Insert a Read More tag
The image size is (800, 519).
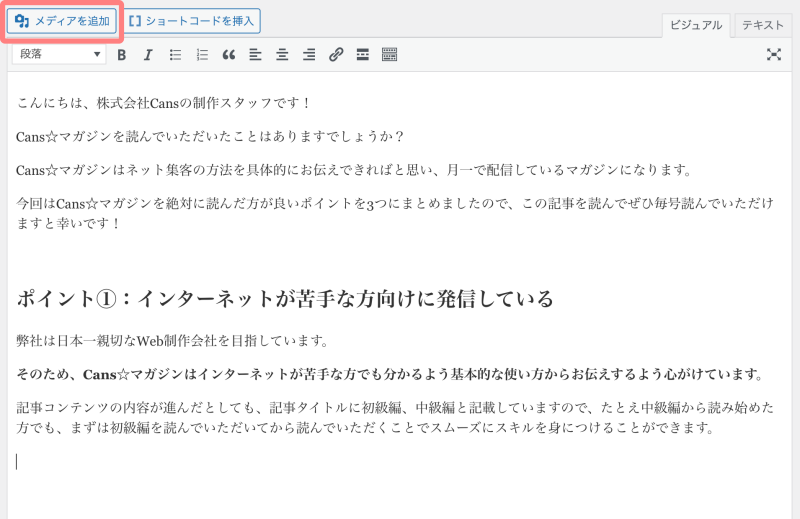363,55
